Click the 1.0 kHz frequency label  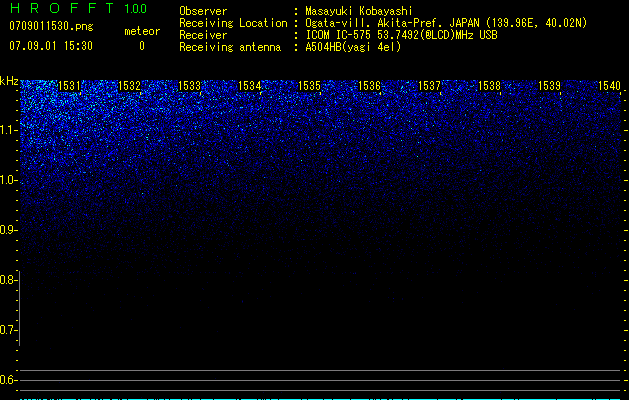[x=9, y=180]
